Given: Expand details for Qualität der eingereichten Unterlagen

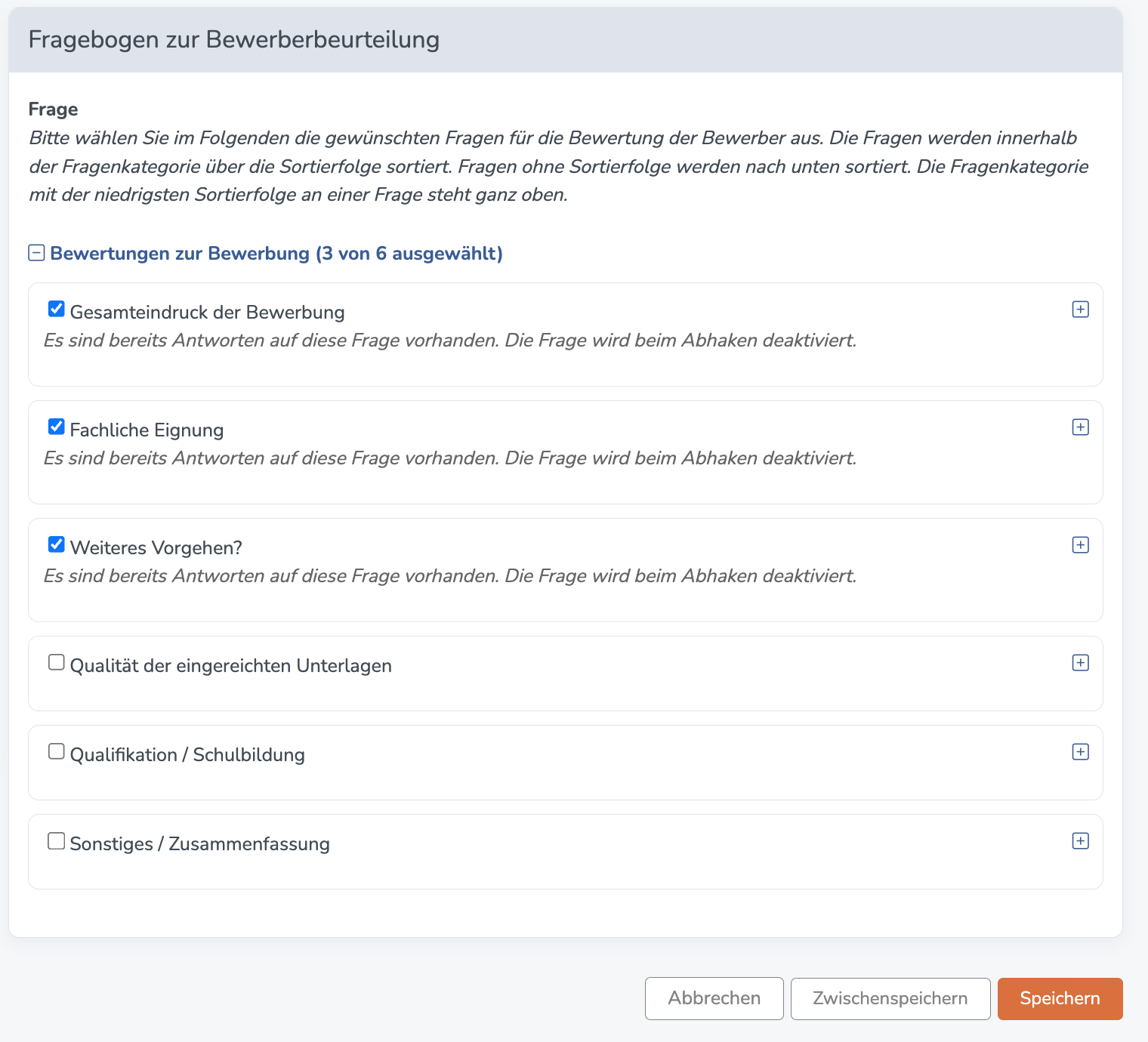Looking at the screenshot, I should tap(1081, 663).
